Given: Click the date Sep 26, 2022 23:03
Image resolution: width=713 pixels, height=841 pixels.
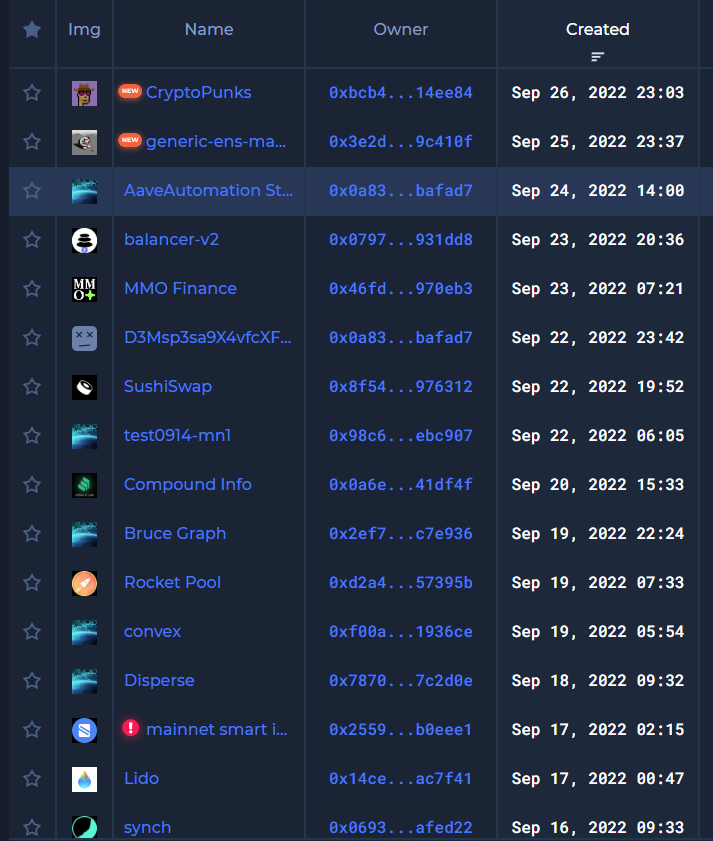Looking at the screenshot, I should coord(598,93).
